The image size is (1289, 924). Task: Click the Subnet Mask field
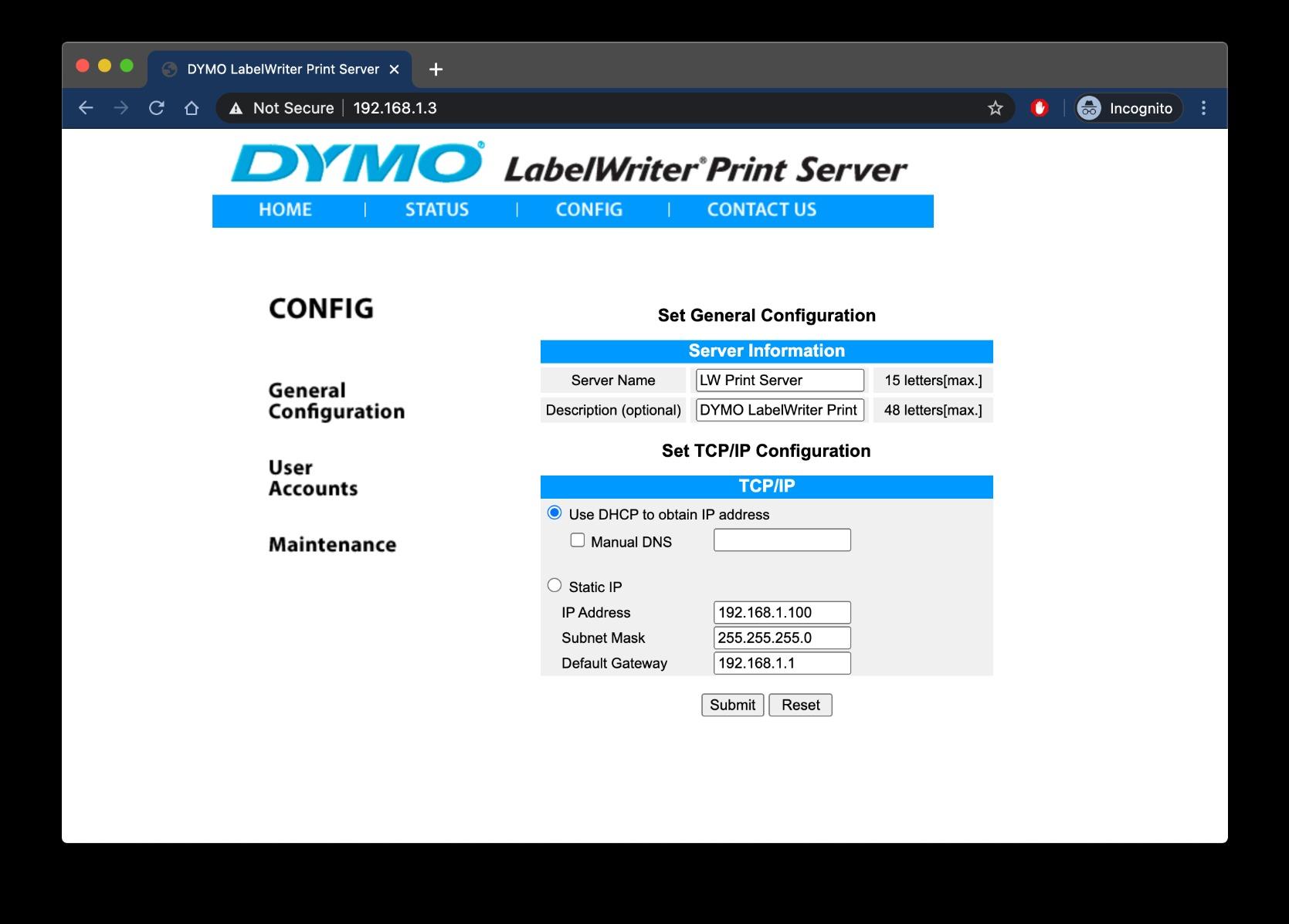[x=782, y=638]
